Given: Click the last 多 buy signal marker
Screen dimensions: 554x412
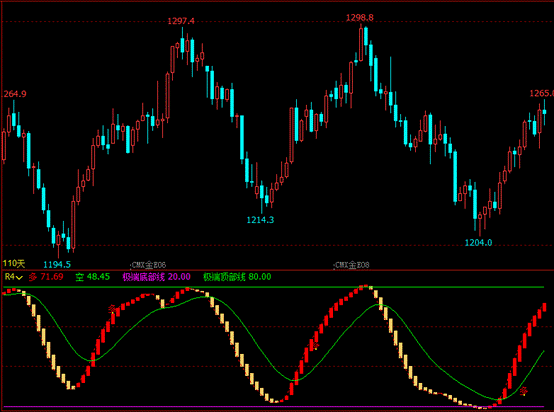Looking at the screenshot, I should (x=524, y=391).
